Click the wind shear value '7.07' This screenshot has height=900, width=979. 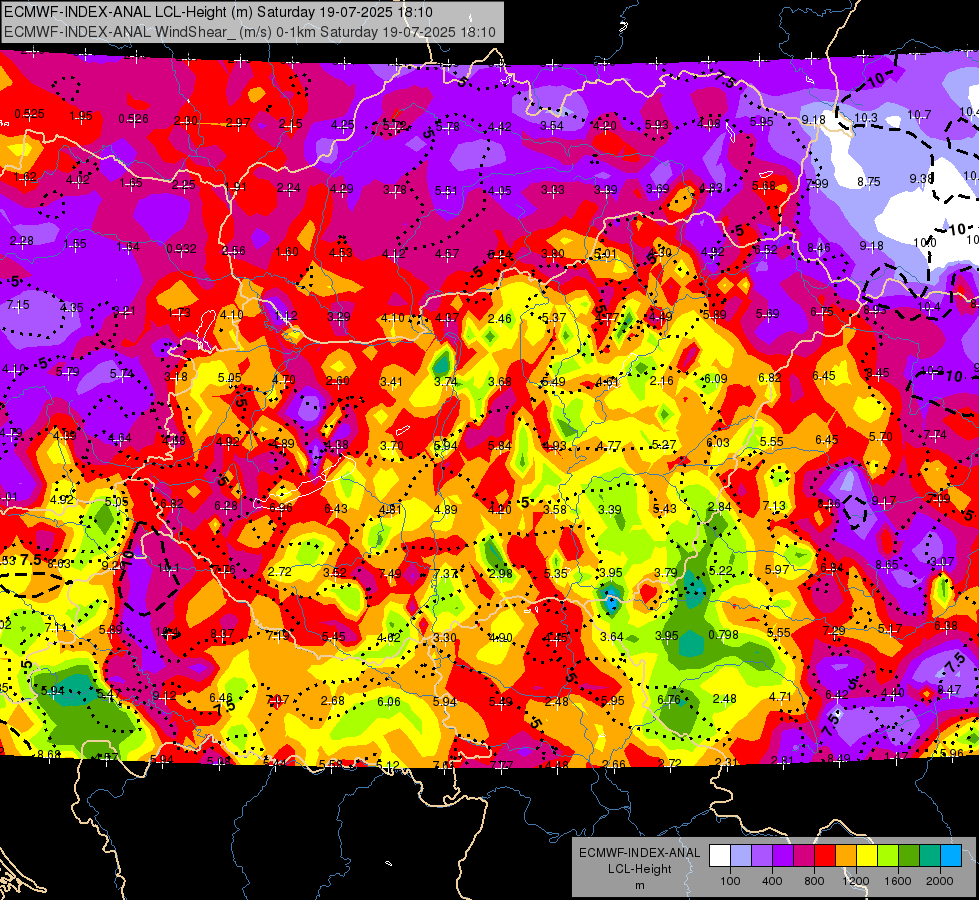(x=277, y=699)
